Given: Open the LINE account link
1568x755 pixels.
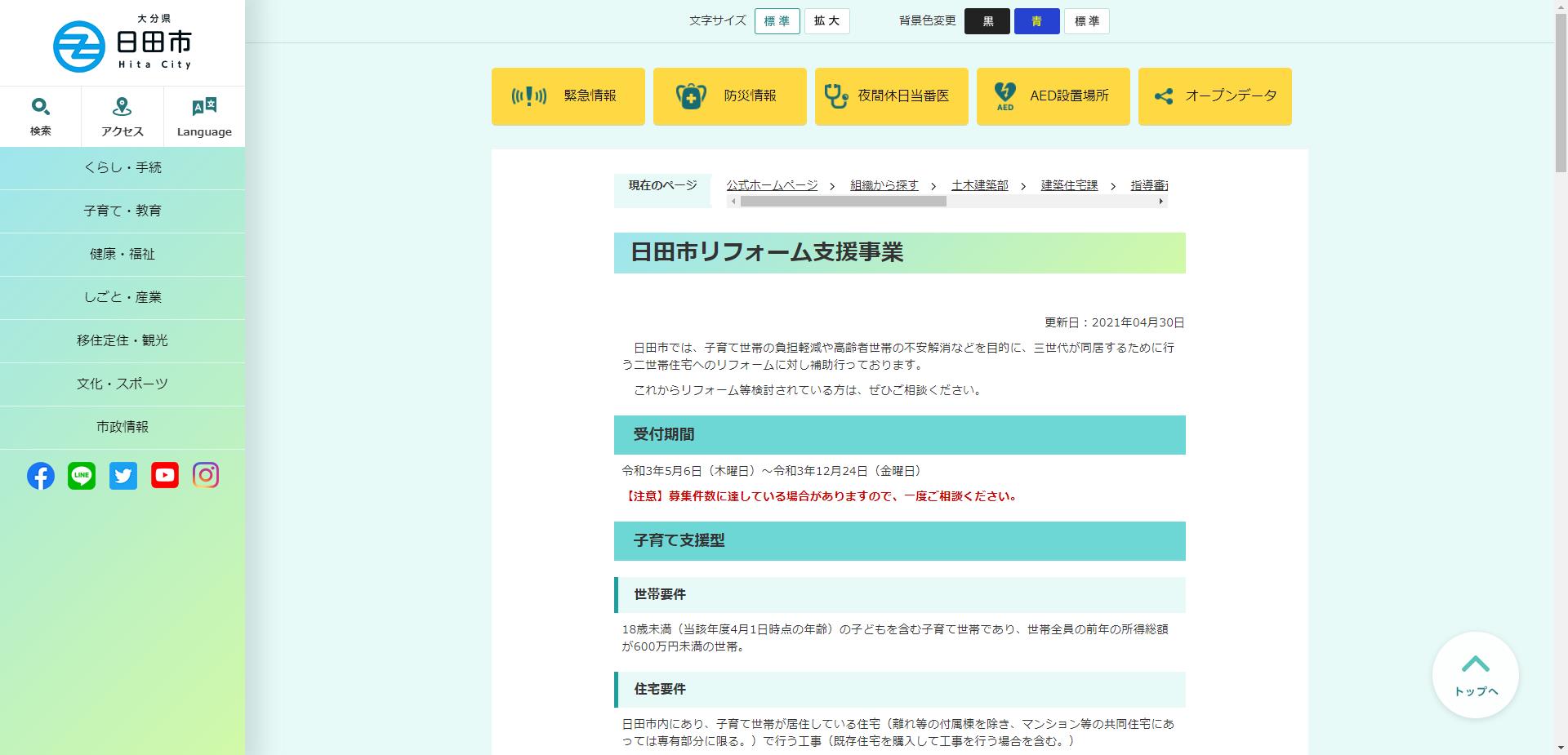Looking at the screenshot, I should click(82, 476).
